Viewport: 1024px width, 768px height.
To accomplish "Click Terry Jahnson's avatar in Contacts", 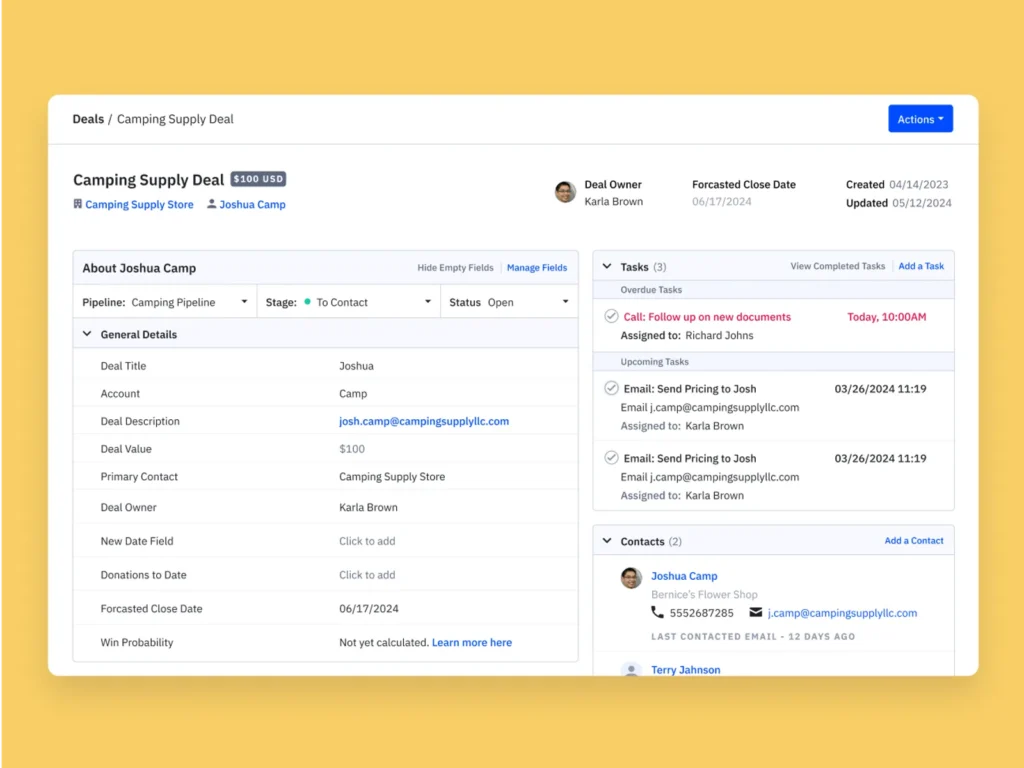I will [x=631, y=670].
